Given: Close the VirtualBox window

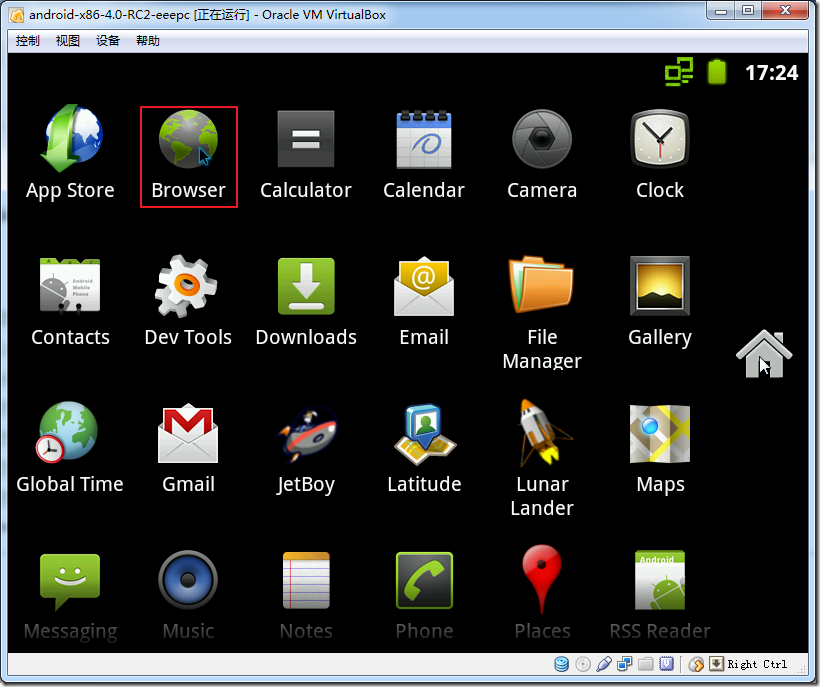Looking at the screenshot, I should coord(785,11).
